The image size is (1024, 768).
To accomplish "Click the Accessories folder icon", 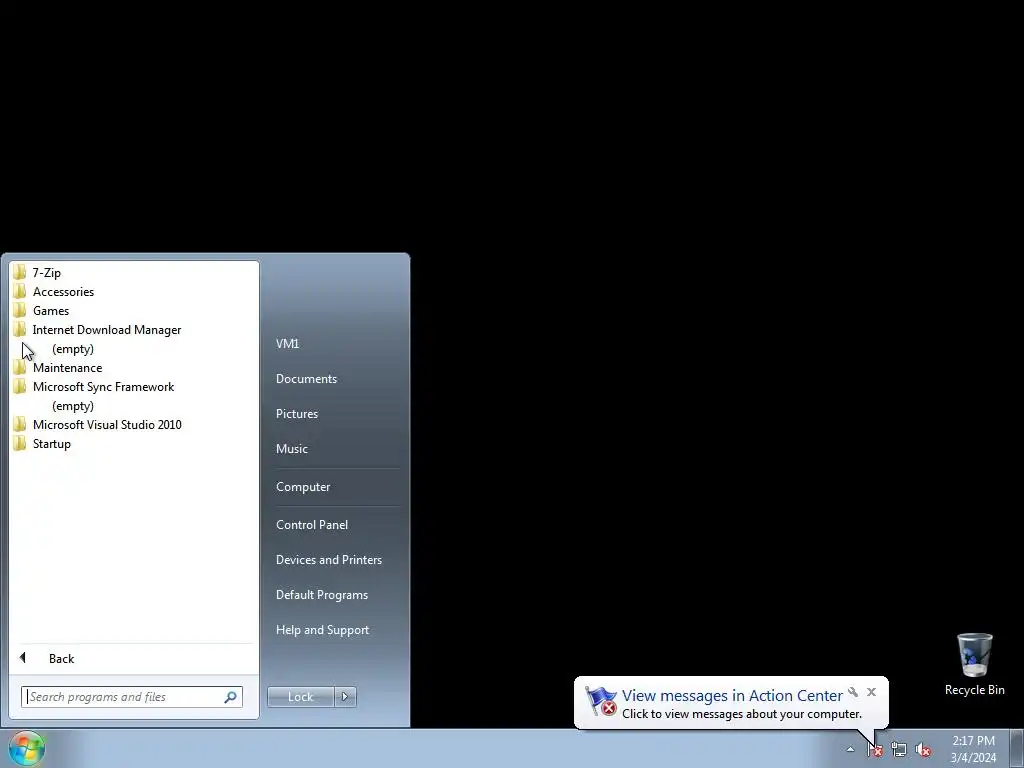I will [20, 291].
